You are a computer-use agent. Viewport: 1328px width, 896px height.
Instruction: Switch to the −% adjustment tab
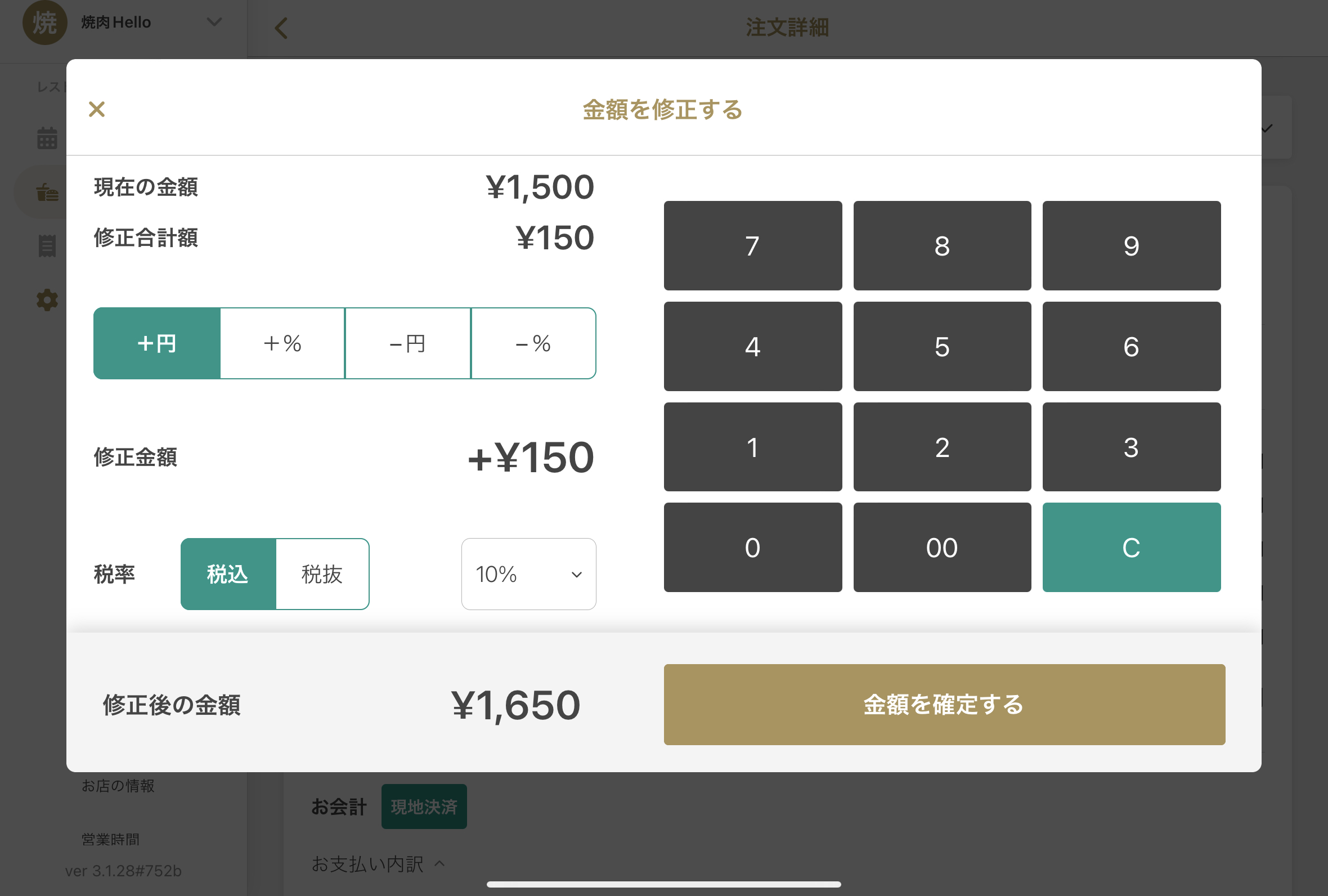click(533, 343)
